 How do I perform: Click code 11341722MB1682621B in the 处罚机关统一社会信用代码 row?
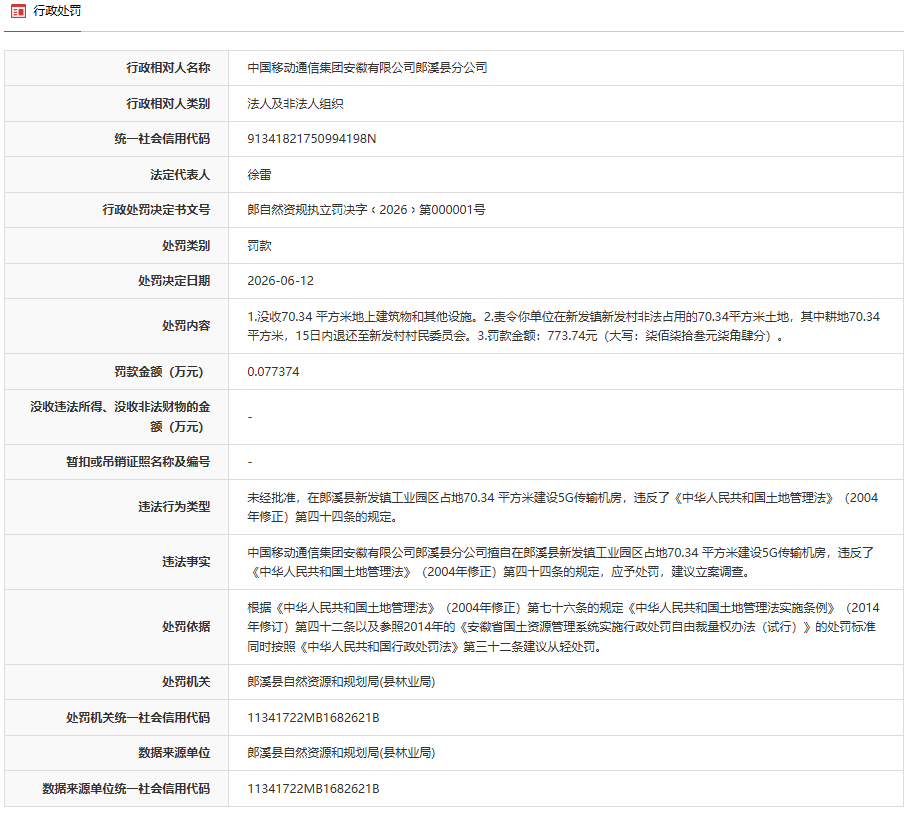tap(313, 718)
